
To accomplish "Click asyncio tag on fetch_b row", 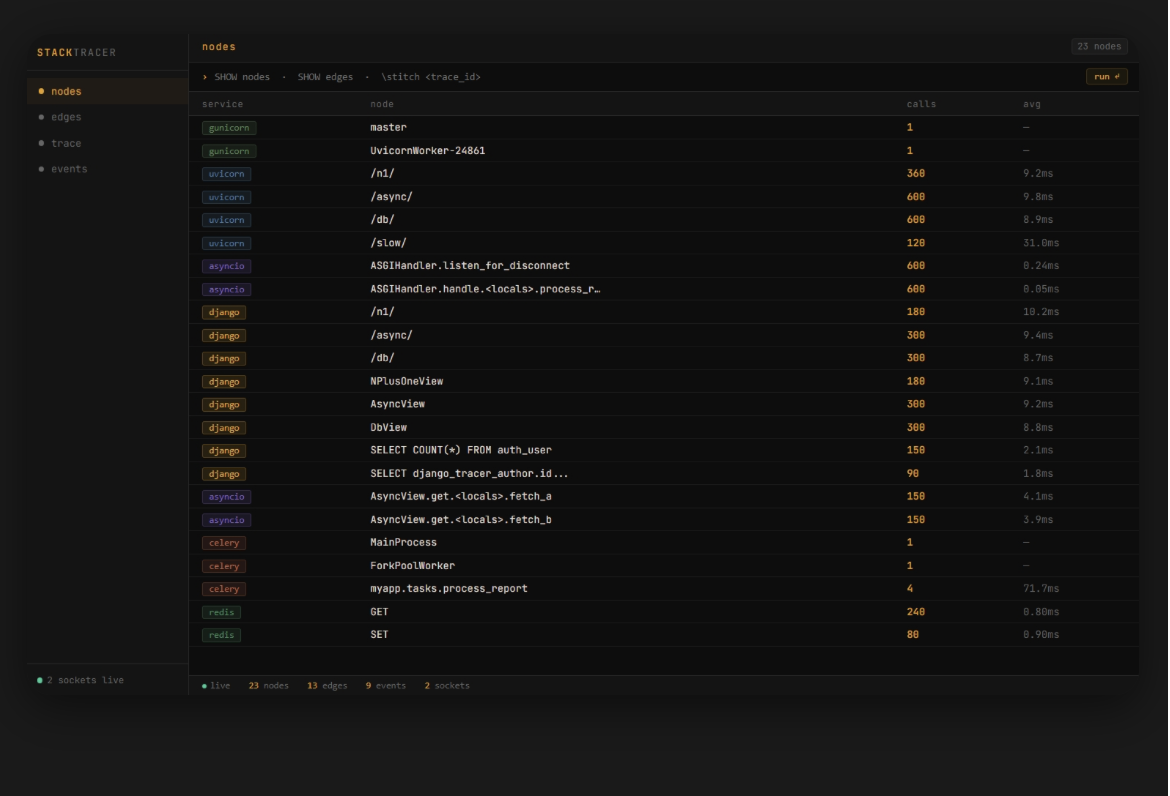I will [x=226, y=520].
